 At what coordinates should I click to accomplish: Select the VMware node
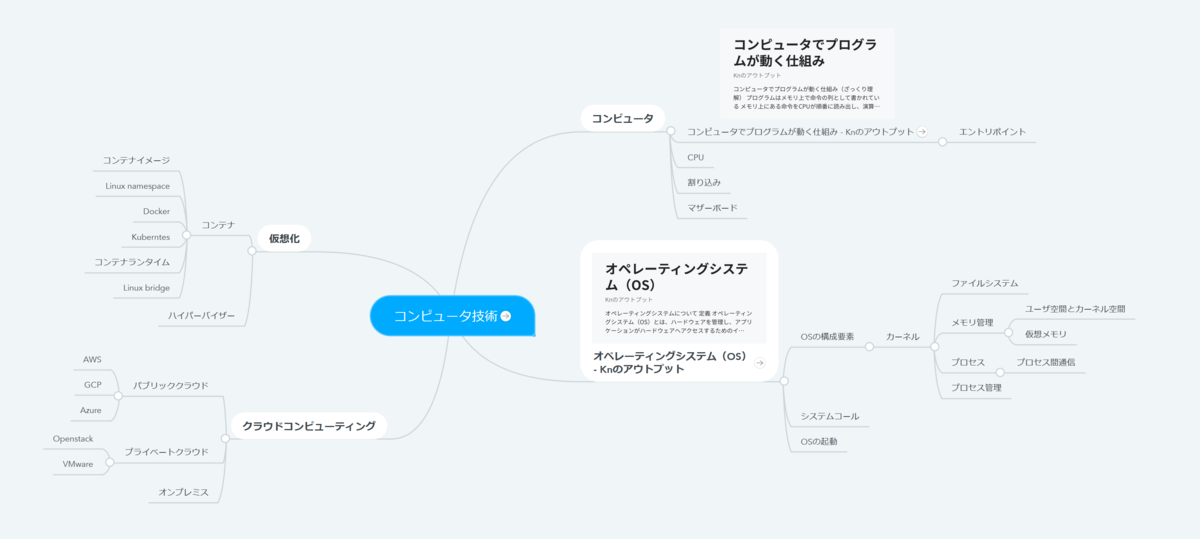(x=78, y=464)
